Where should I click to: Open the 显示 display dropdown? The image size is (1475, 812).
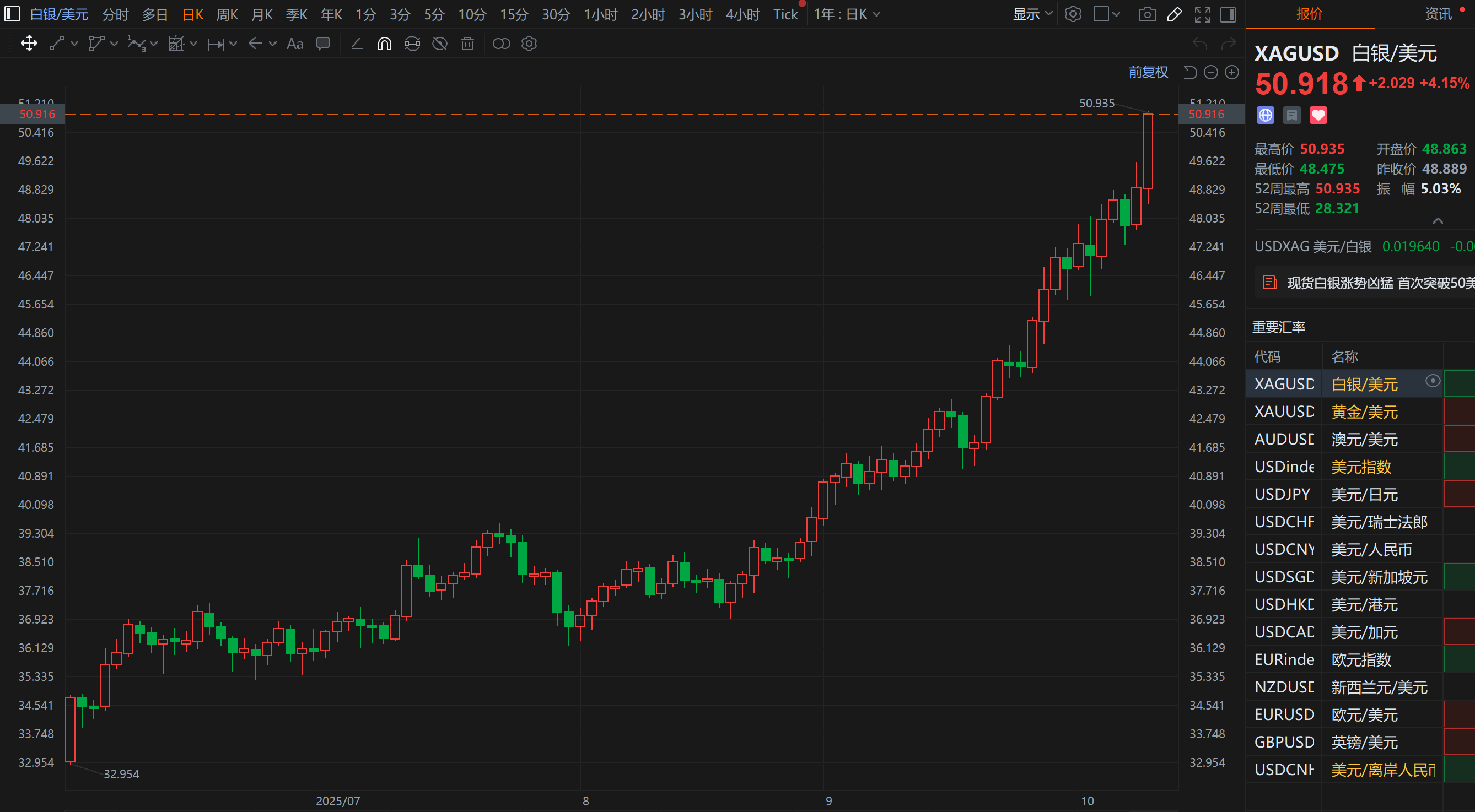coord(1032,14)
